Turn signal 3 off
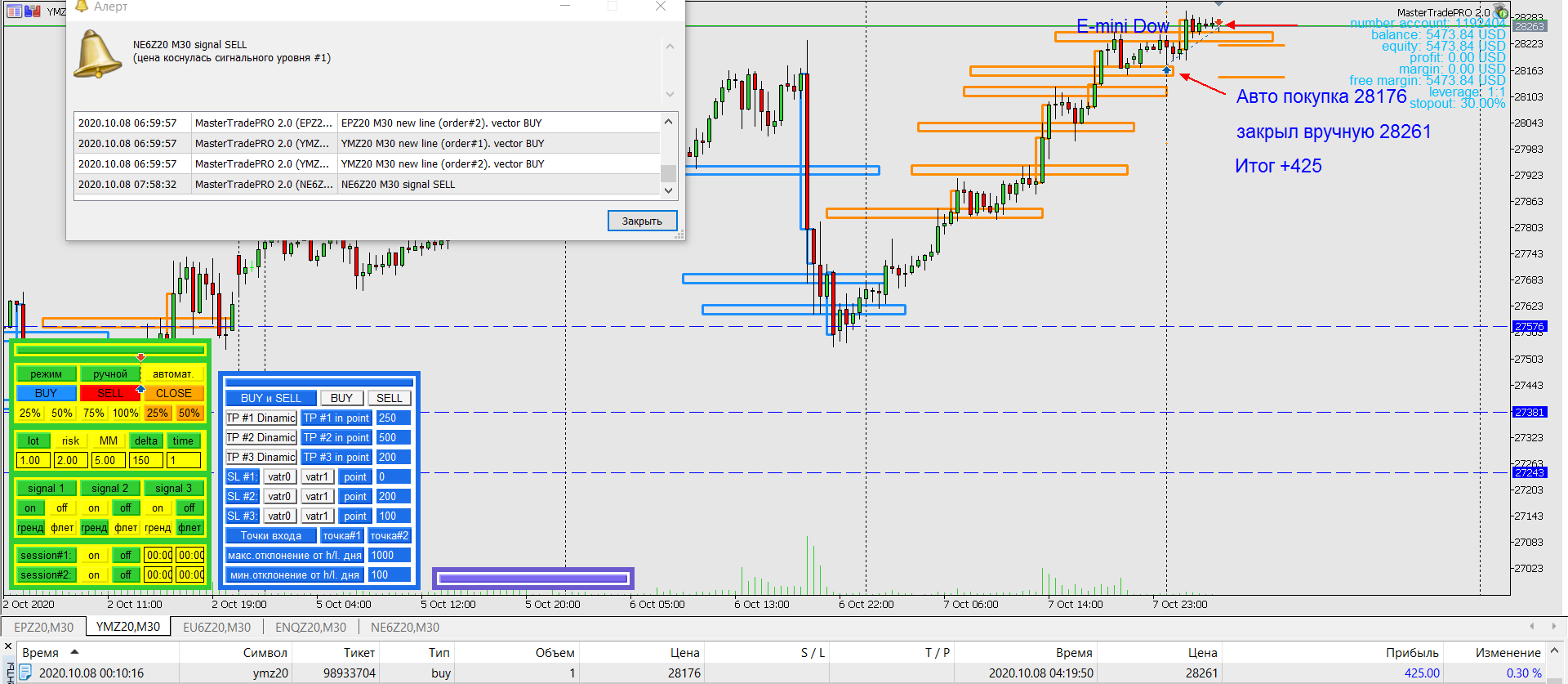 [x=189, y=507]
